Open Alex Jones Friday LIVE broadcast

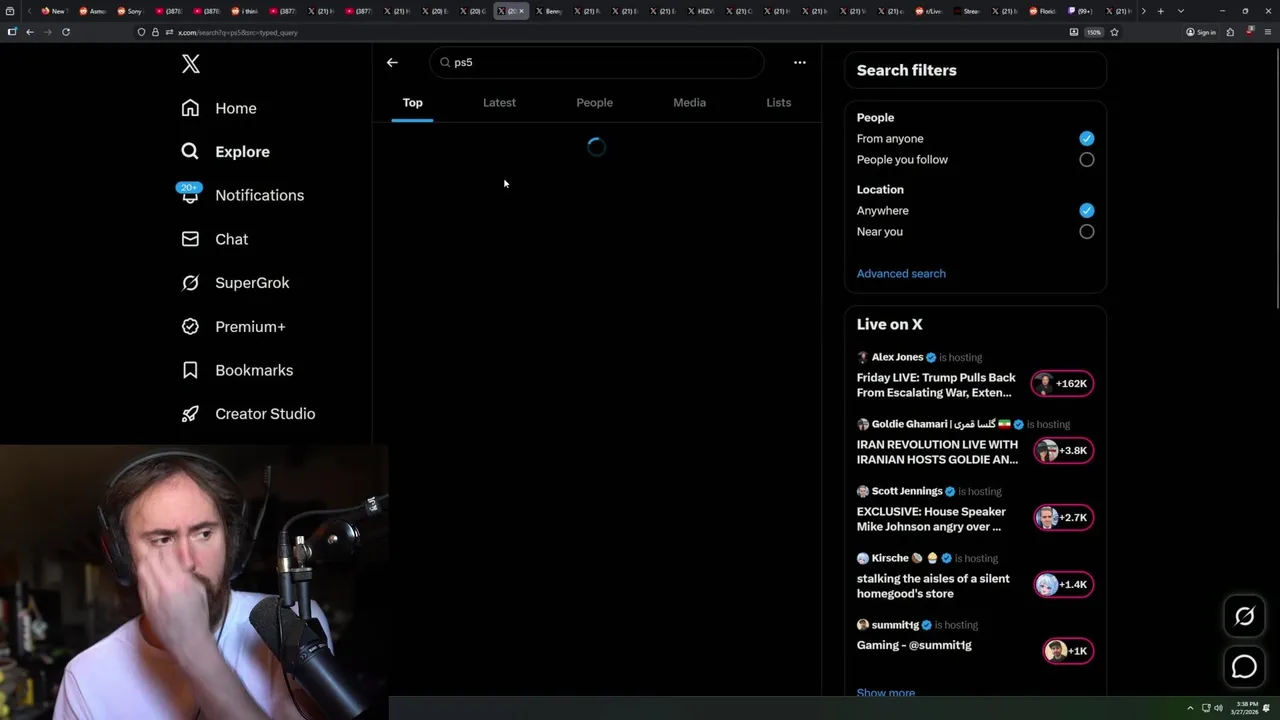pos(936,385)
